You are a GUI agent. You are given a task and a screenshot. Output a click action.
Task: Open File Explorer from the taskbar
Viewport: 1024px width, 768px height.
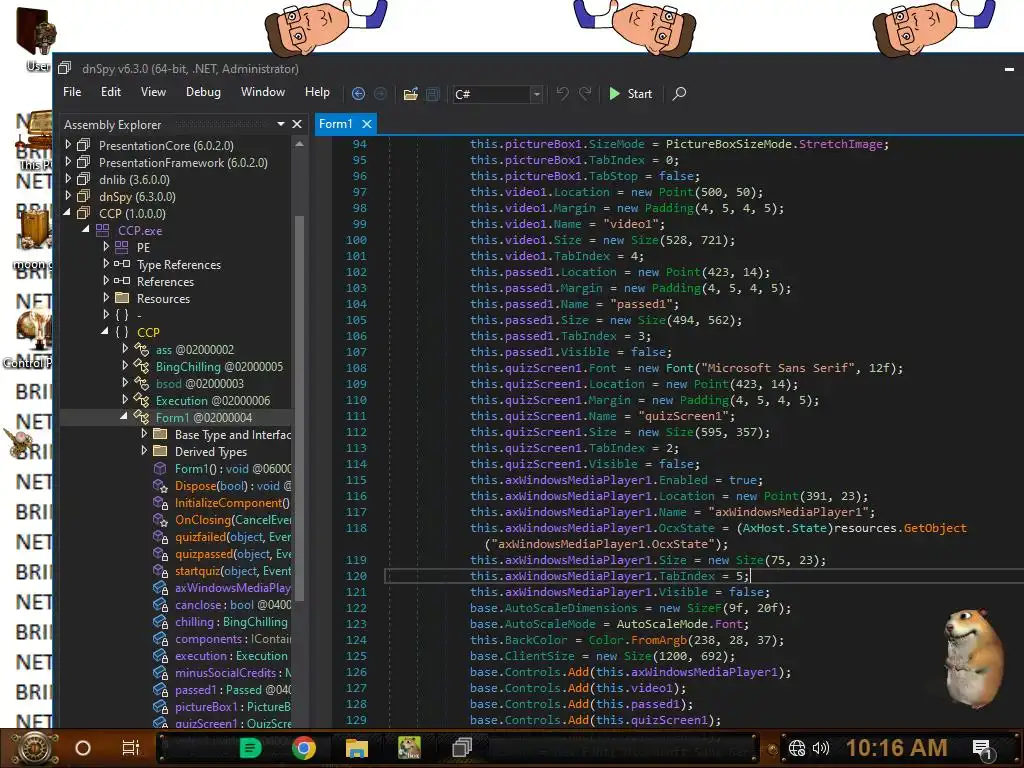click(x=357, y=748)
